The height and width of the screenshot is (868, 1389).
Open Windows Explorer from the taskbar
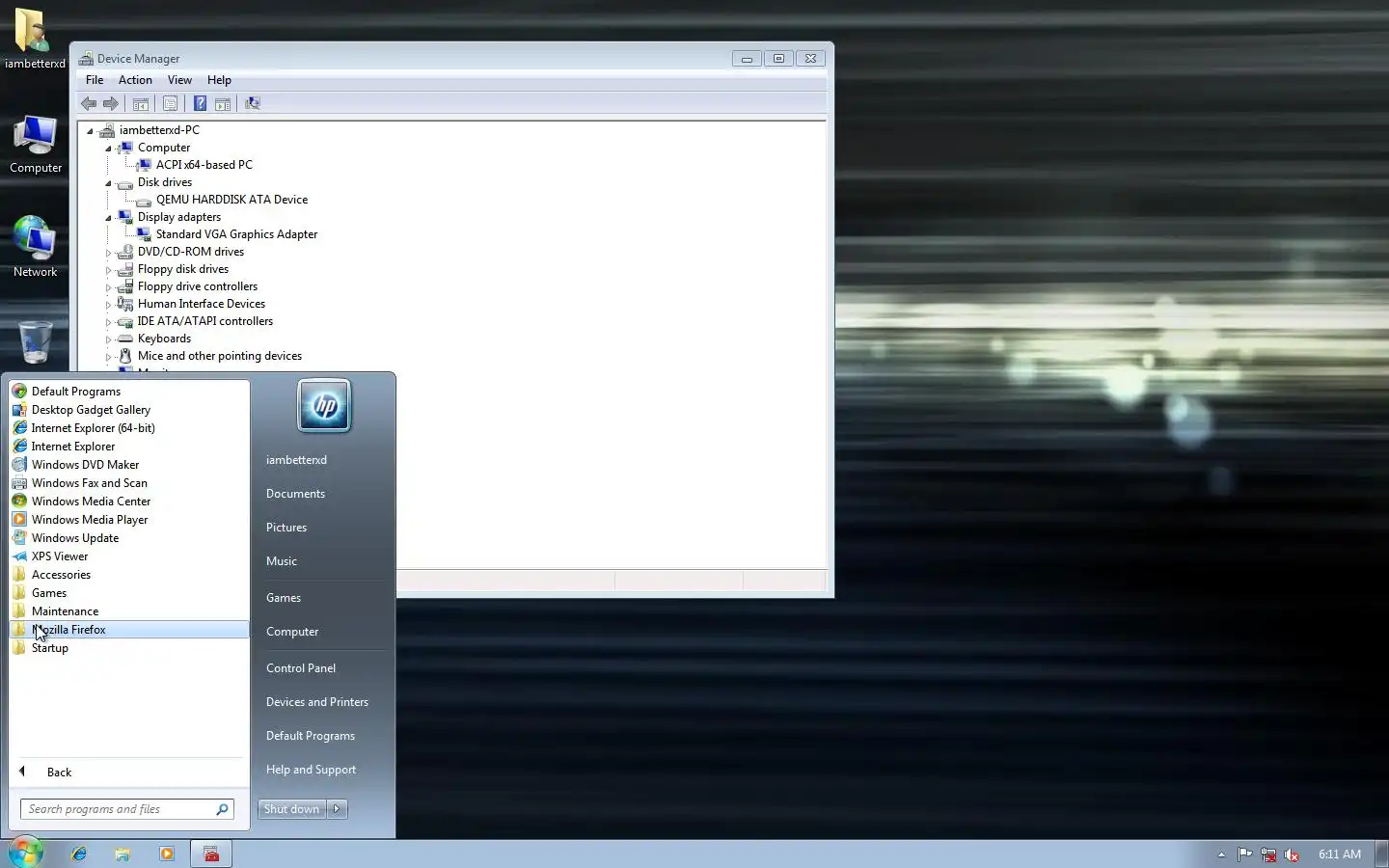(123, 854)
